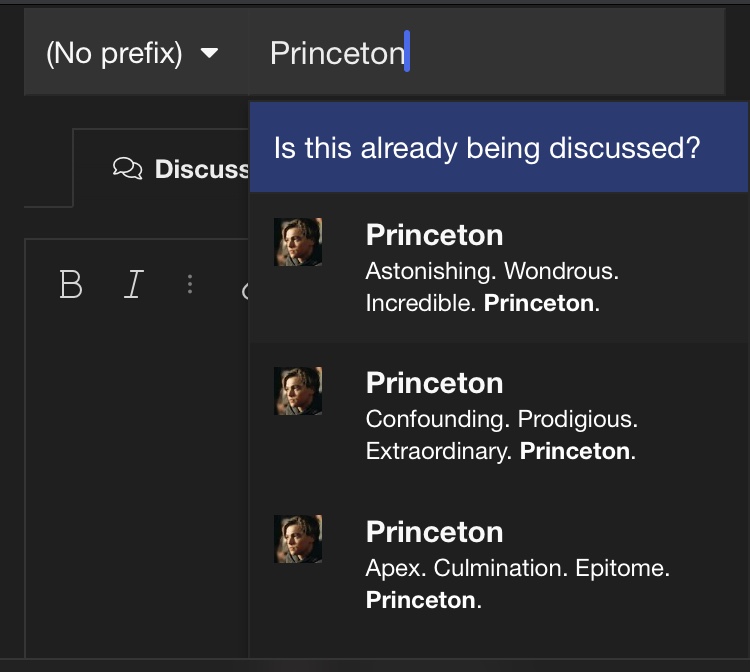This screenshot has width=750, height=672.
Task: Click the prefix dropdown arrow
Action: click(x=210, y=52)
